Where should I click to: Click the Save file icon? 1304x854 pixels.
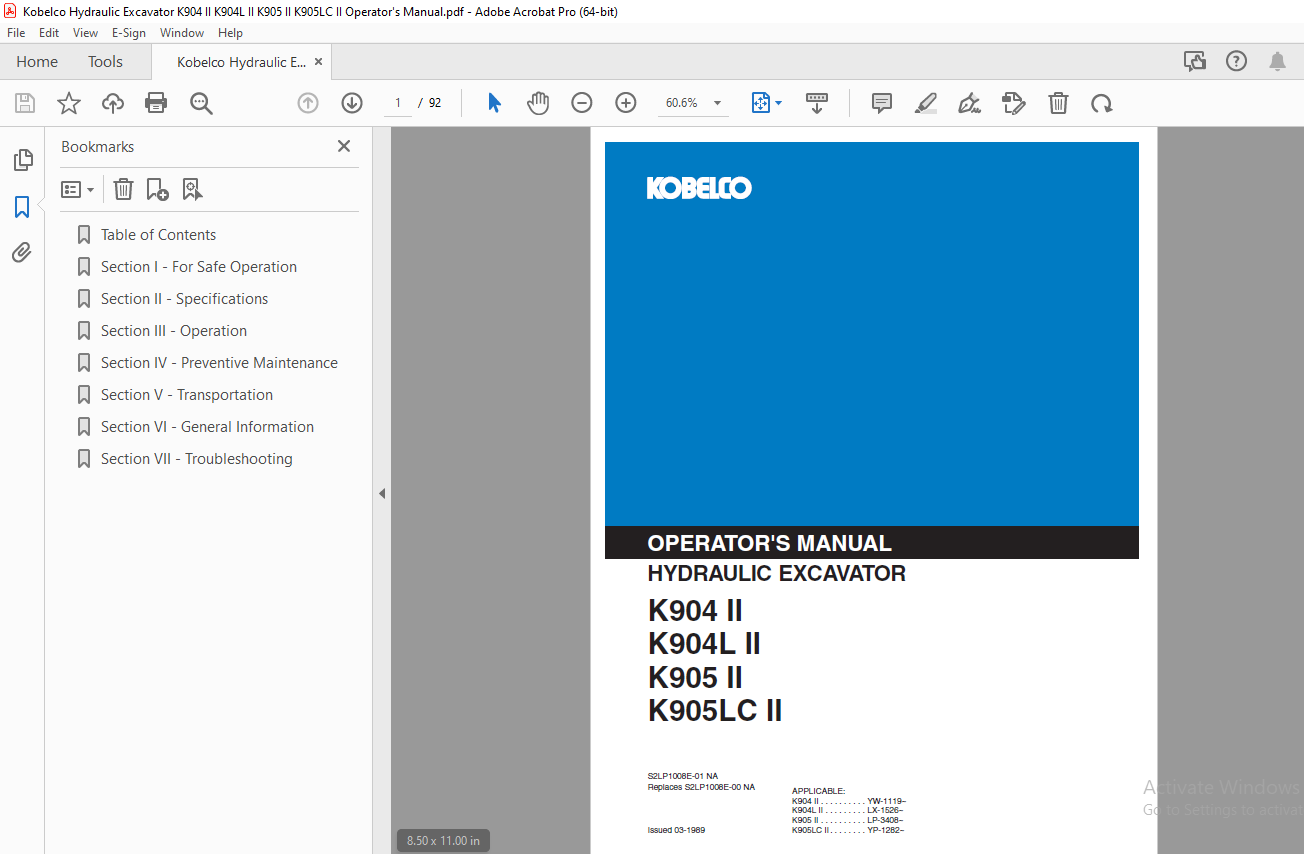[x=25, y=103]
